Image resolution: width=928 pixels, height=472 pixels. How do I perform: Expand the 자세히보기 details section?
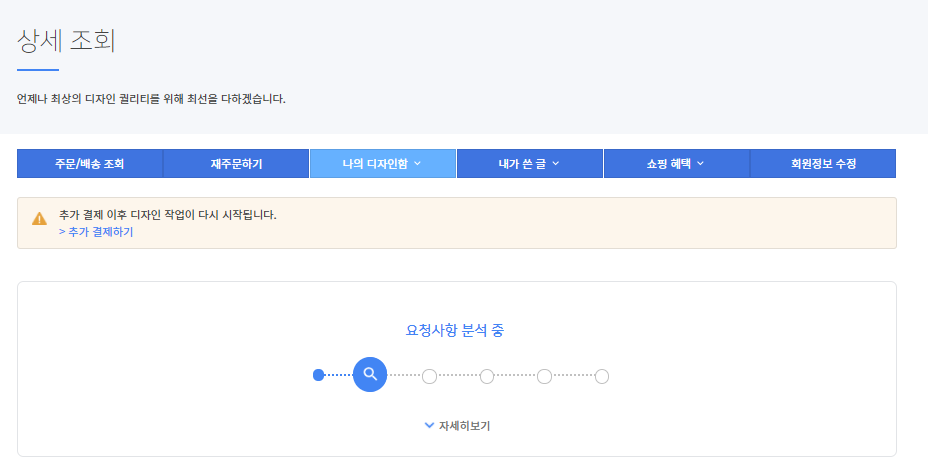[x=464, y=426]
